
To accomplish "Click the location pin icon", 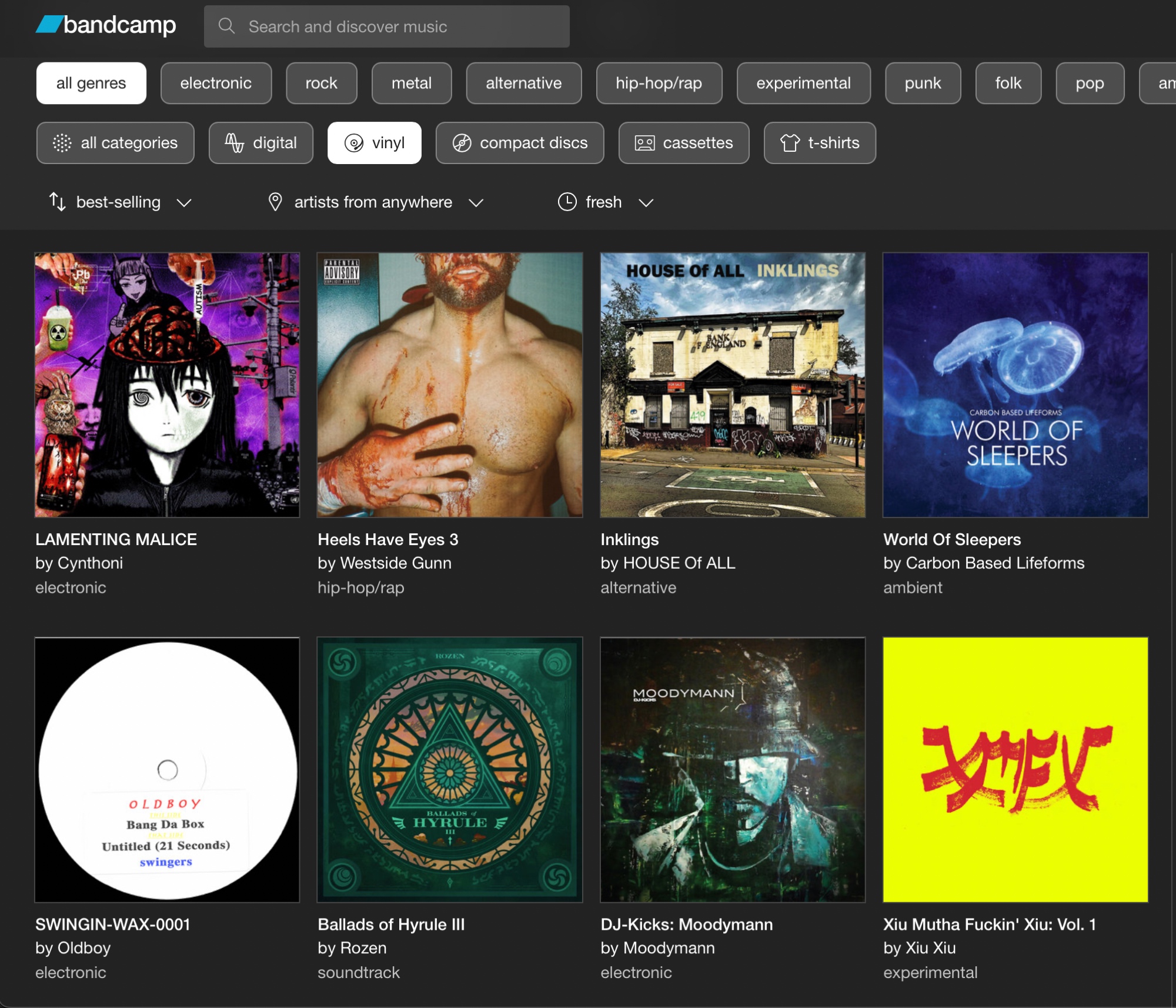I will tap(275, 202).
